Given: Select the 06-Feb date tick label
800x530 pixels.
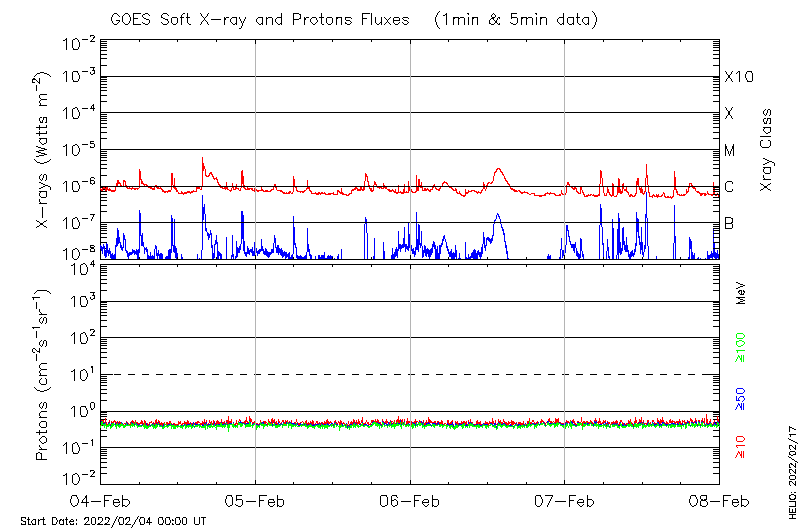Looking at the screenshot, I should pyautogui.click(x=410, y=501).
